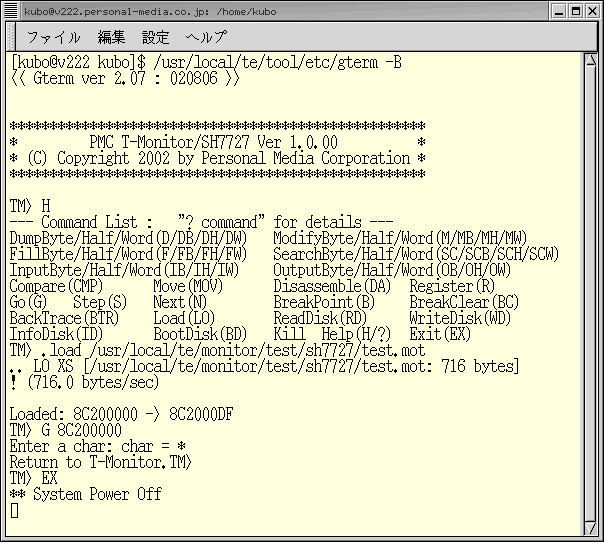Viewport: 604px width, 542px height.
Task: Click 'InputByte/Half/Word(IB/IH/IW)' text
Action: coord(124,270)
